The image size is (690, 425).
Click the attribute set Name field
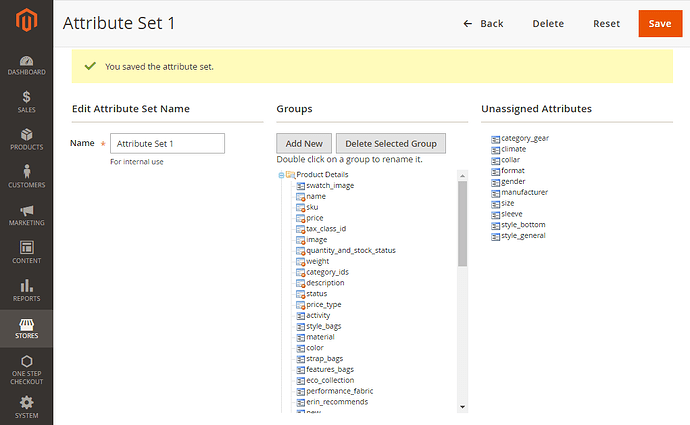pyautogui.click(x=167, y=144)
